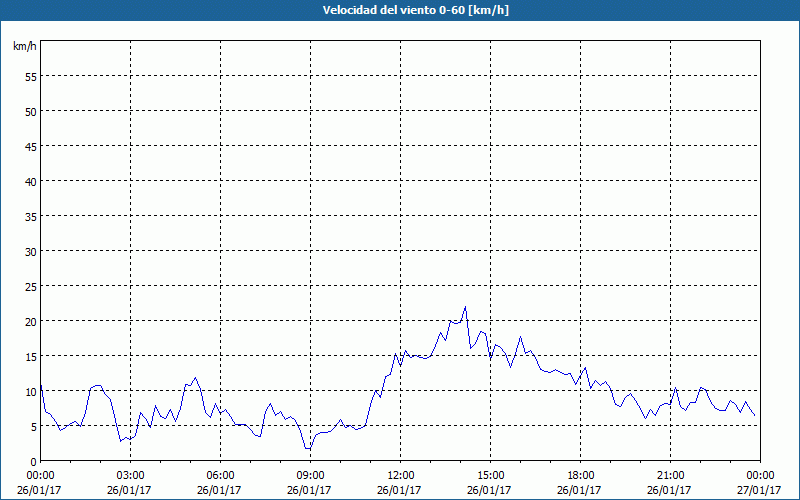The height and width of the screenshot is (500, 800).
Task: Click the 55 value on the y-axis
Action: tap(31, 77)
